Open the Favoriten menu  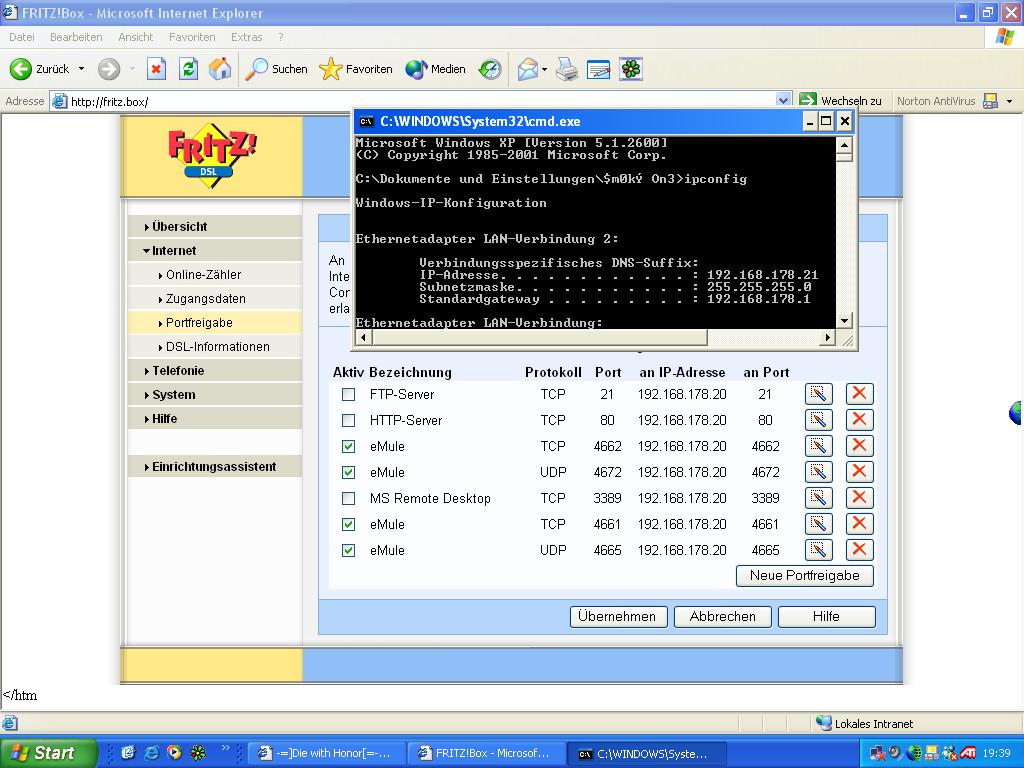(x=192, y=37)
